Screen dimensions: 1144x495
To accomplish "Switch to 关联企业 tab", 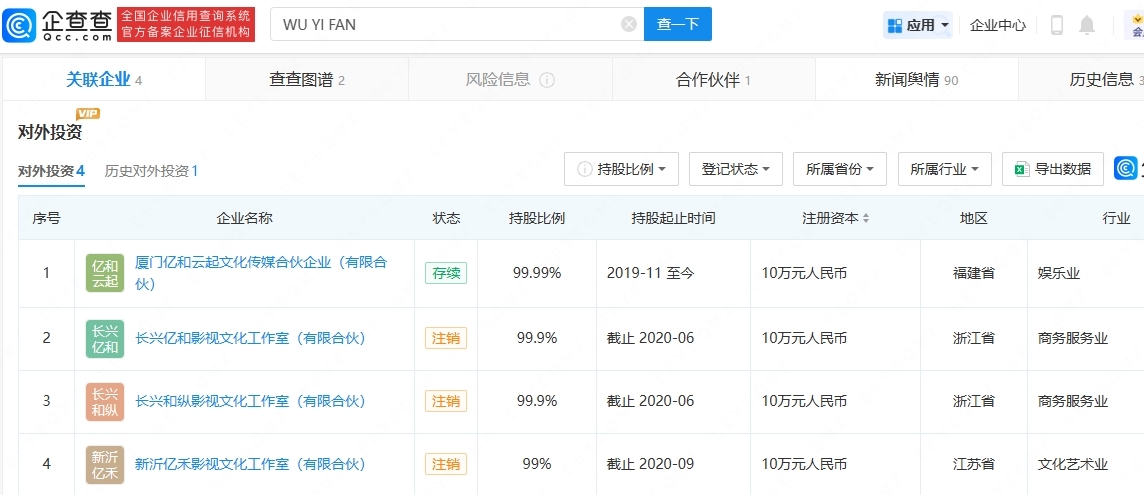I will click(104, 80).
